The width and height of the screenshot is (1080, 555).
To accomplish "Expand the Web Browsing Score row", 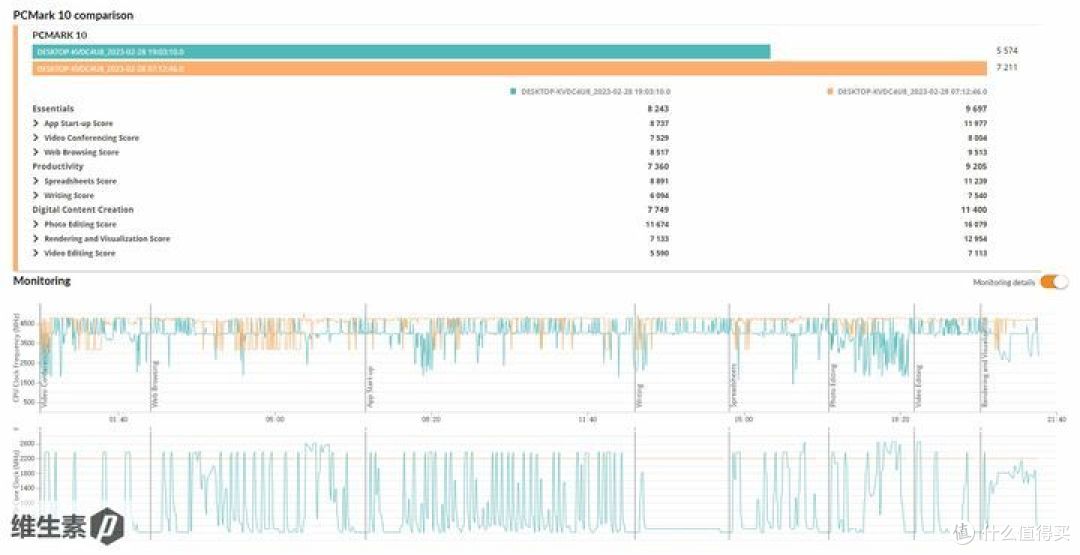I will pyautogui.click(x=35, y=152).
